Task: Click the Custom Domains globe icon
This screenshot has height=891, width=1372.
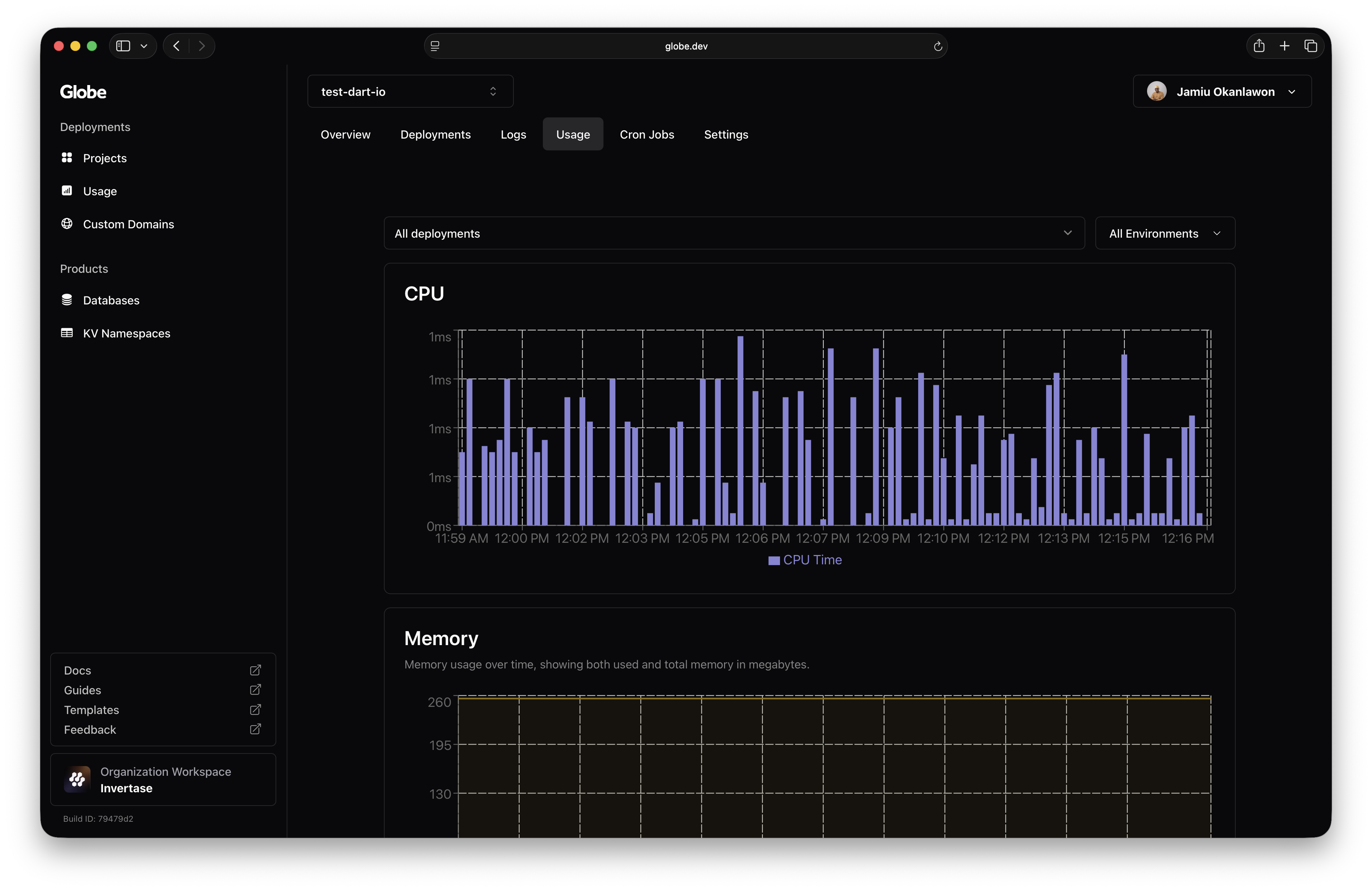Action: 67,224
